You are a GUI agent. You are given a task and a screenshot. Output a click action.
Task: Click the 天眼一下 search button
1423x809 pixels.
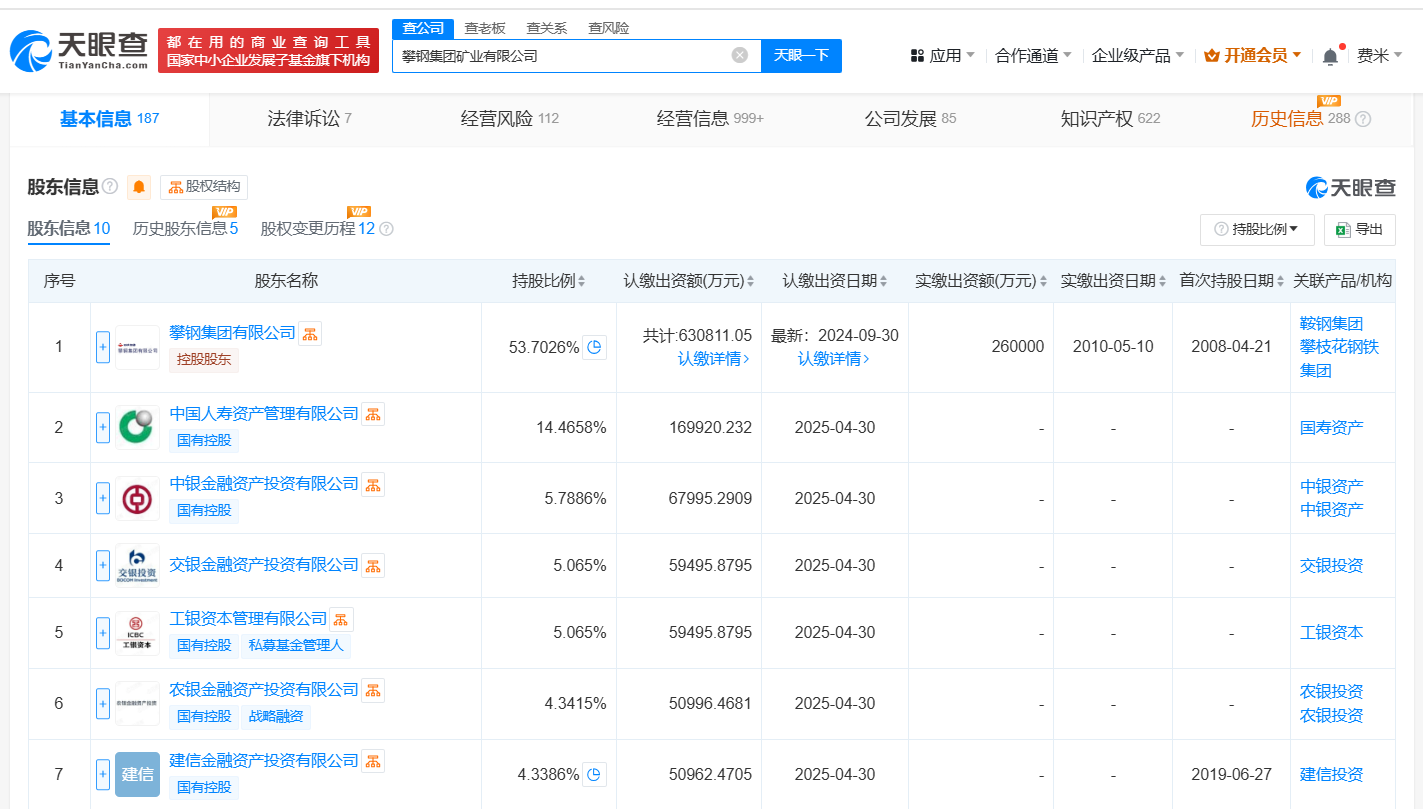click(801, 56)
